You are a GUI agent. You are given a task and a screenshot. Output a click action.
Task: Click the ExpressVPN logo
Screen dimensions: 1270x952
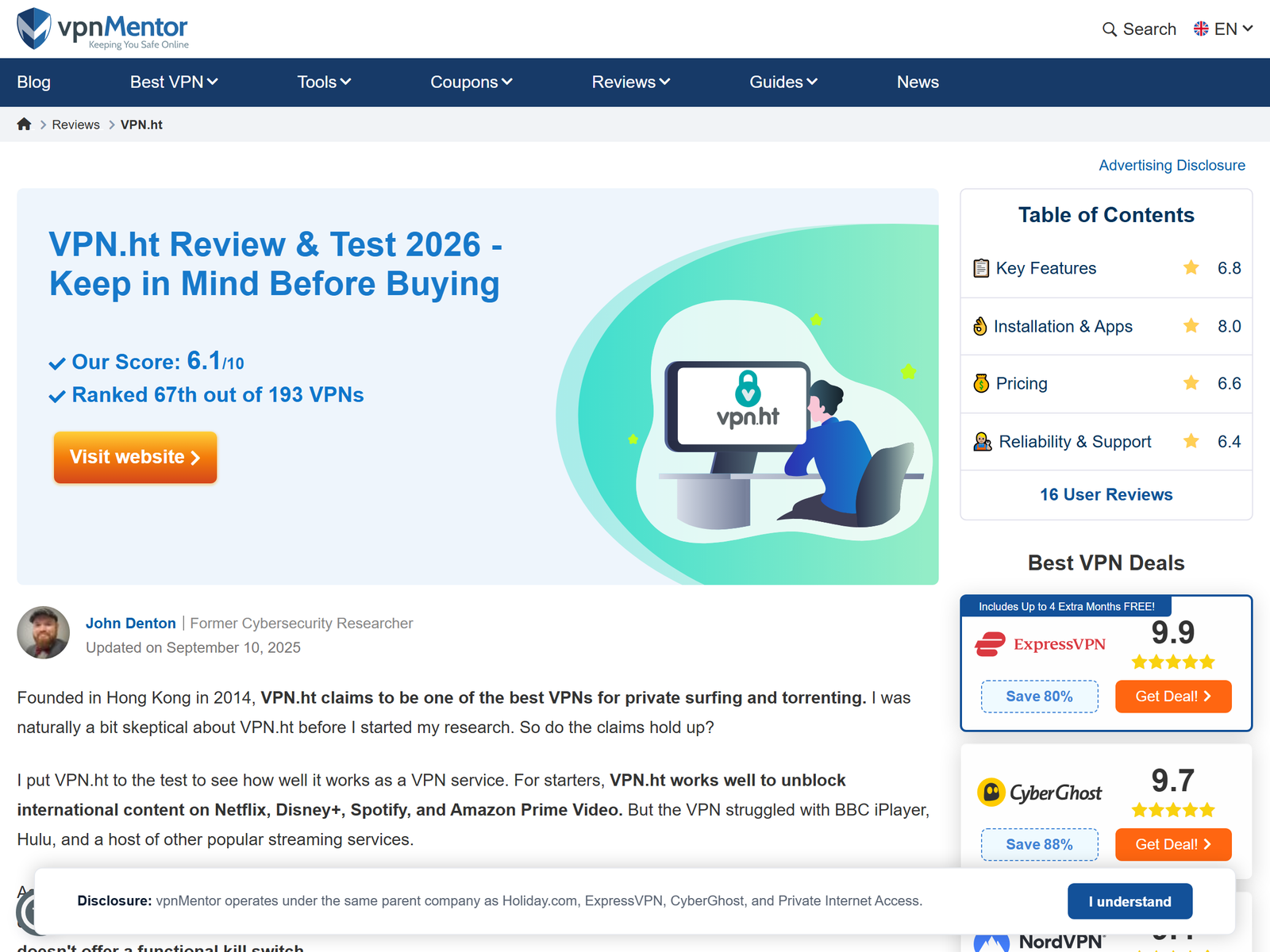(x=1040, y=644)
